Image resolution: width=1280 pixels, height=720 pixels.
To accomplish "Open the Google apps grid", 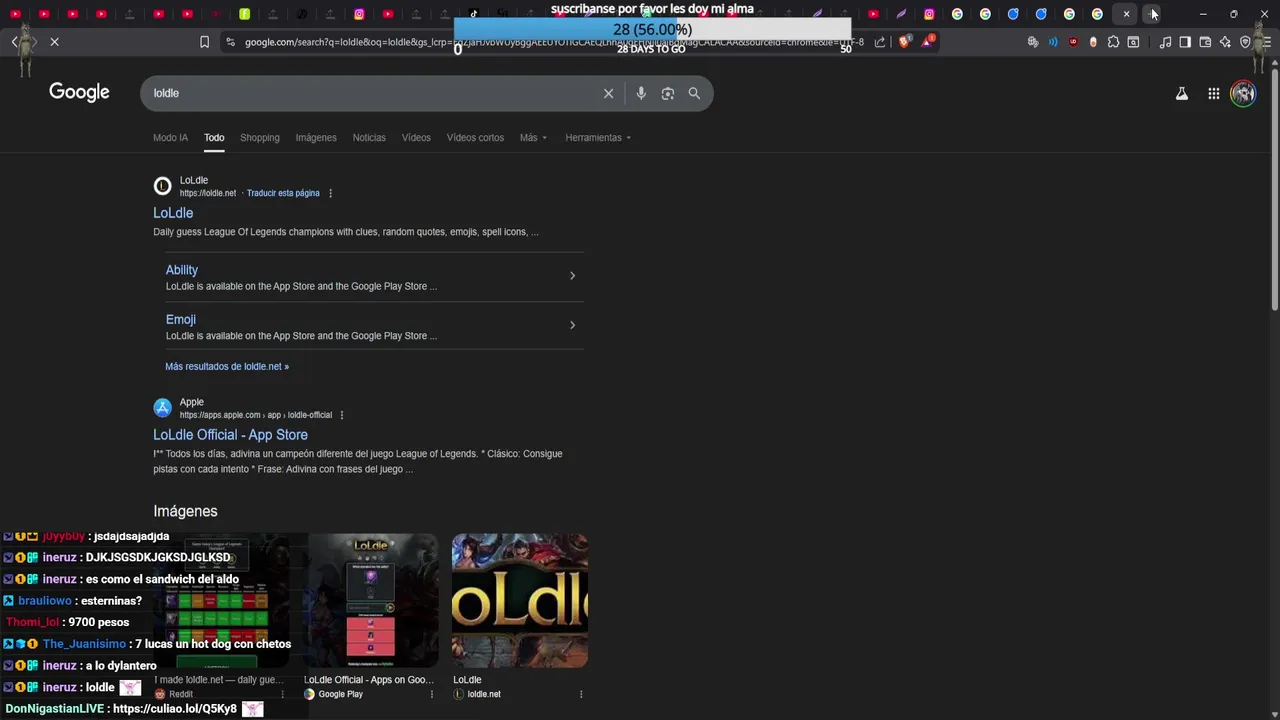I will coord(1213,93).
